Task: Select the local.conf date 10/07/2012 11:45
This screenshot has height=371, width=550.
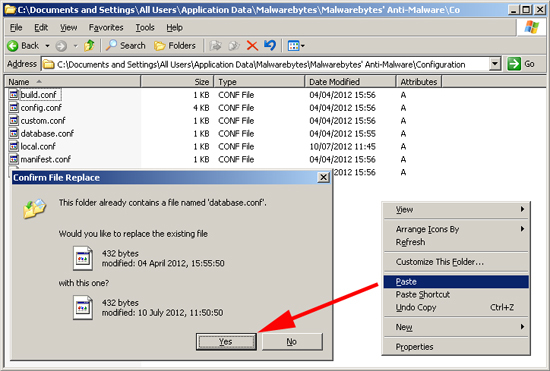Action: pyautogui.click(x=342, y=147)
